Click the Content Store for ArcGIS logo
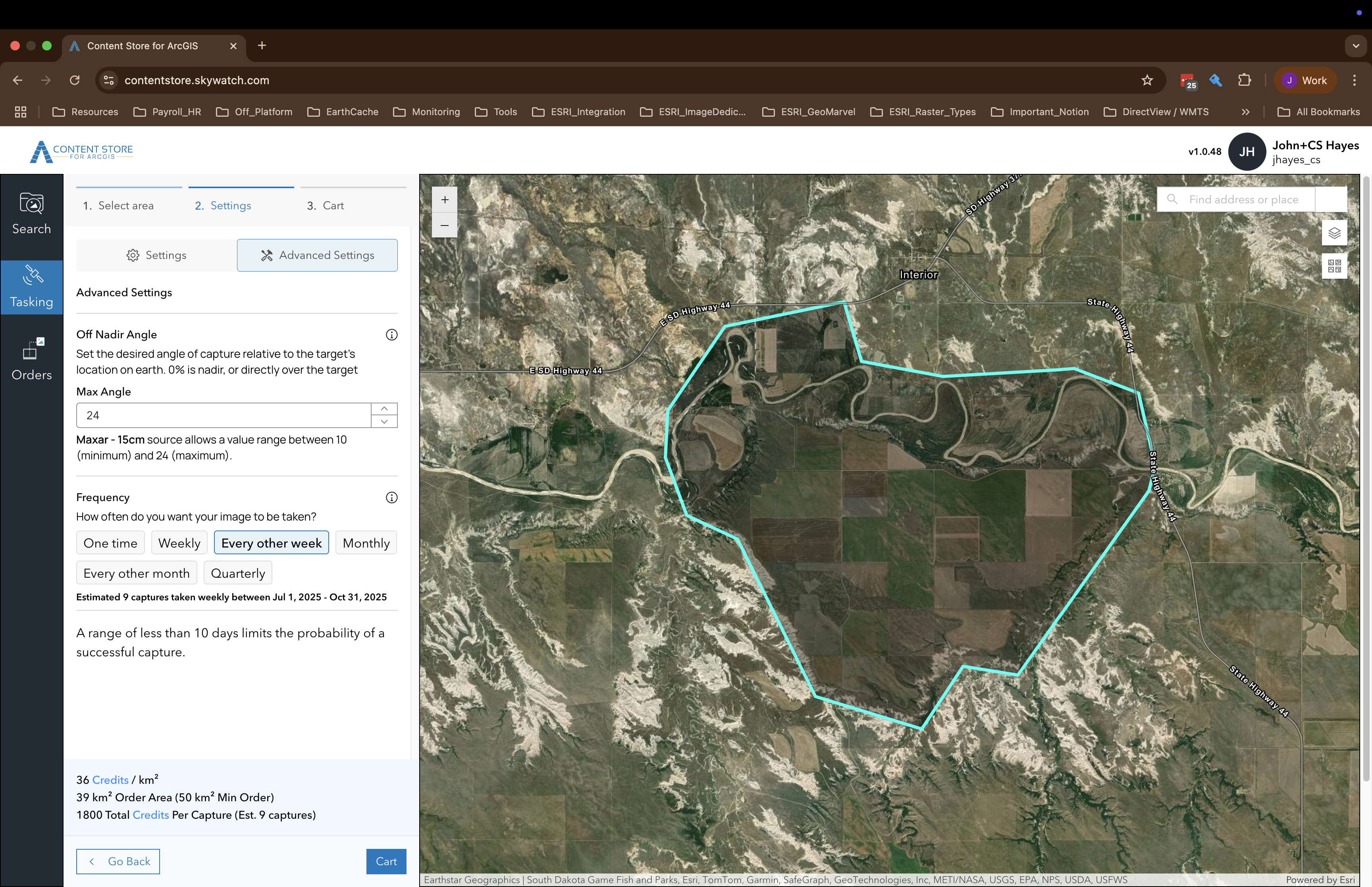Screen dimensions: 1372x887 tap(81, 151)
